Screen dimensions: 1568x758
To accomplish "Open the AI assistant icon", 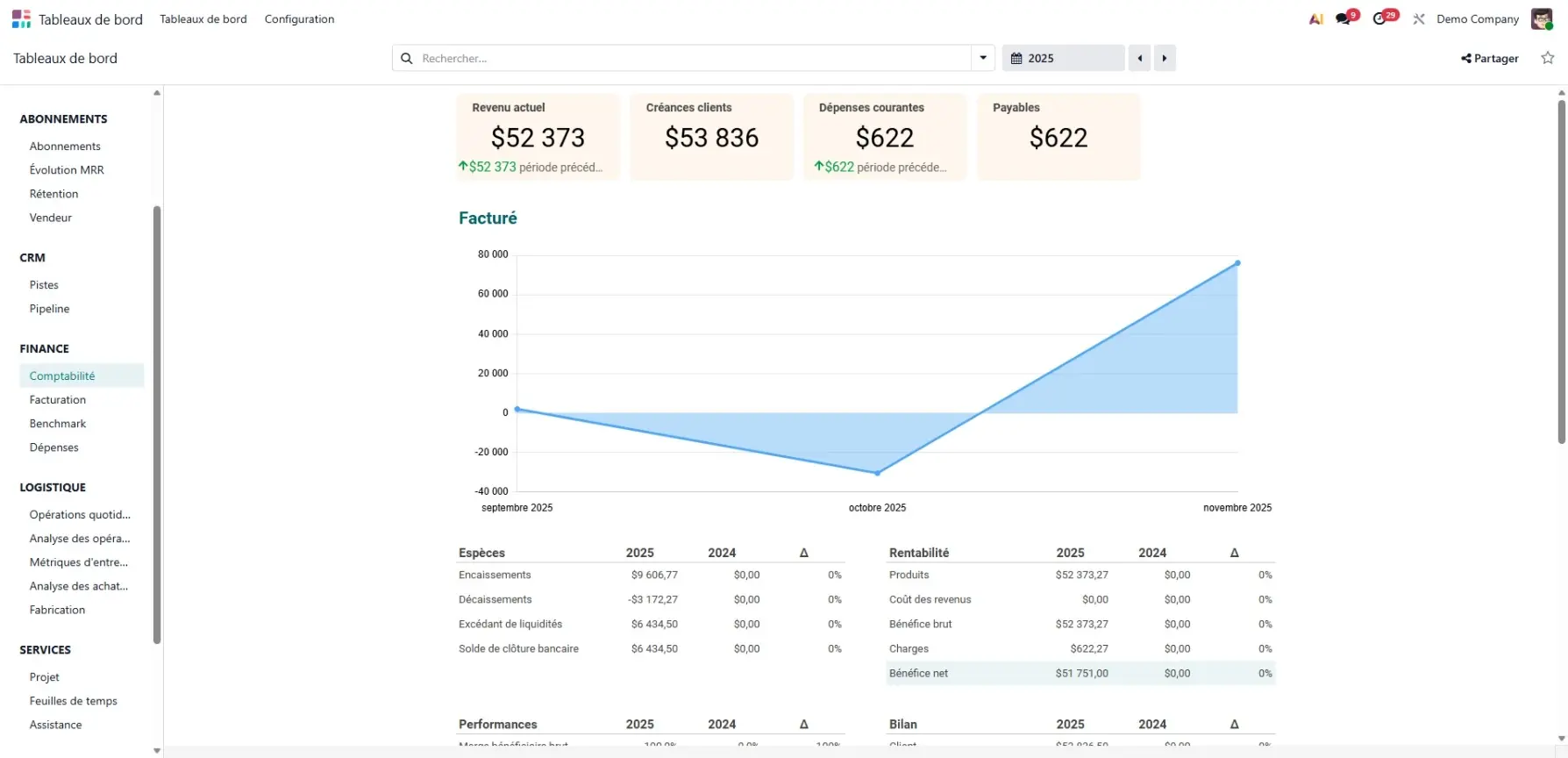I will tap(1315, 18).
